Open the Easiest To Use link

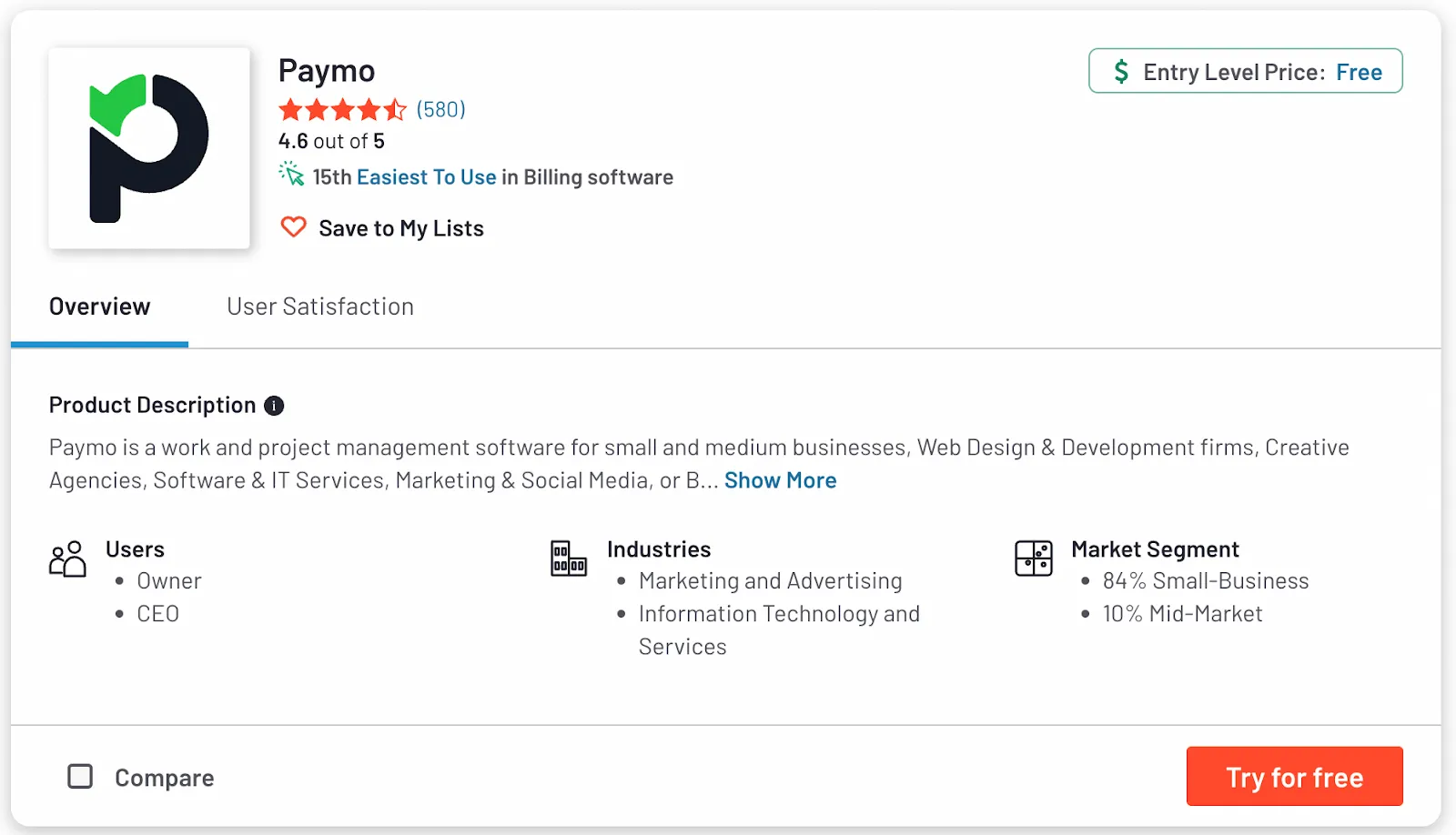(x=426, y=177)
